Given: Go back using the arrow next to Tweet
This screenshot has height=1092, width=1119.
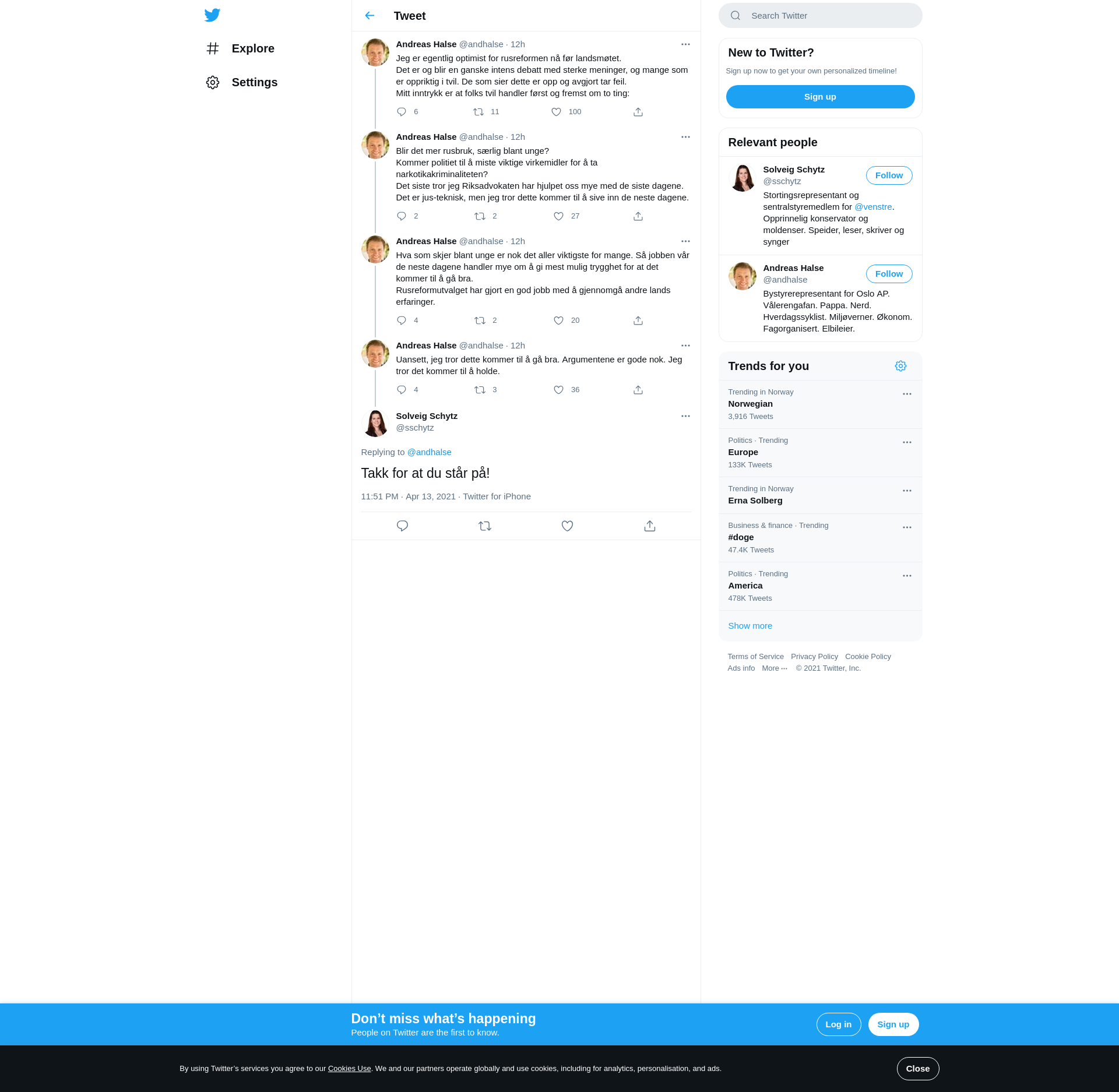Looking at the screenshot, I should click(x=370, y=16).
